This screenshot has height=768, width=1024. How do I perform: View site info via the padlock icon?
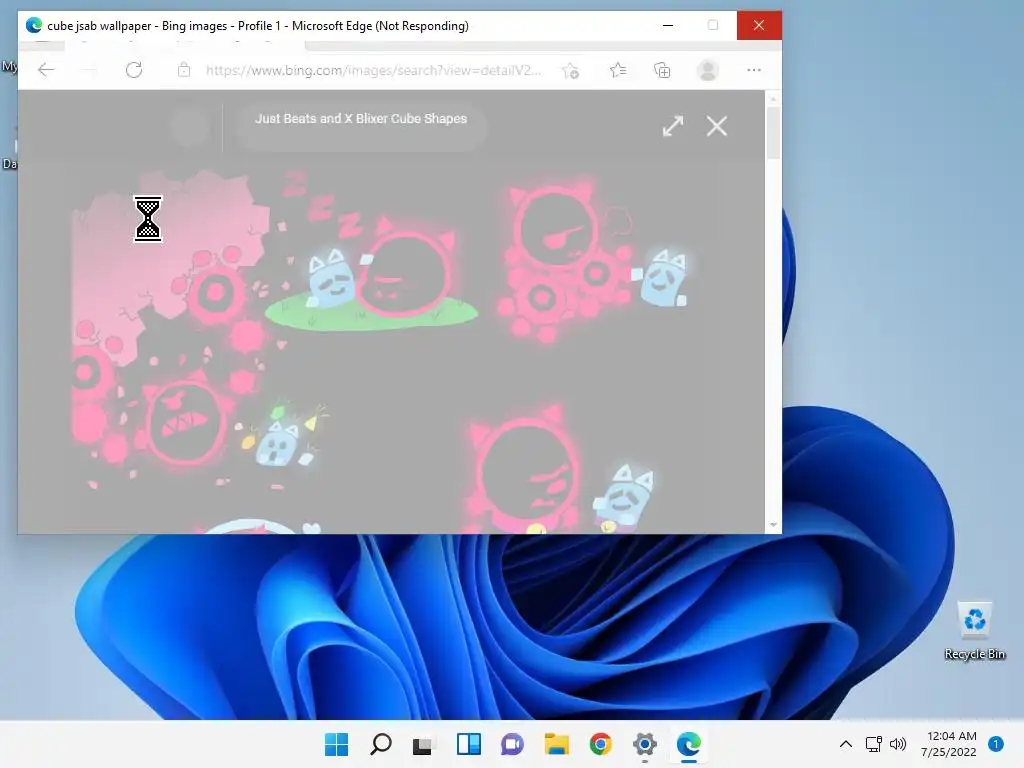point(184,70)
